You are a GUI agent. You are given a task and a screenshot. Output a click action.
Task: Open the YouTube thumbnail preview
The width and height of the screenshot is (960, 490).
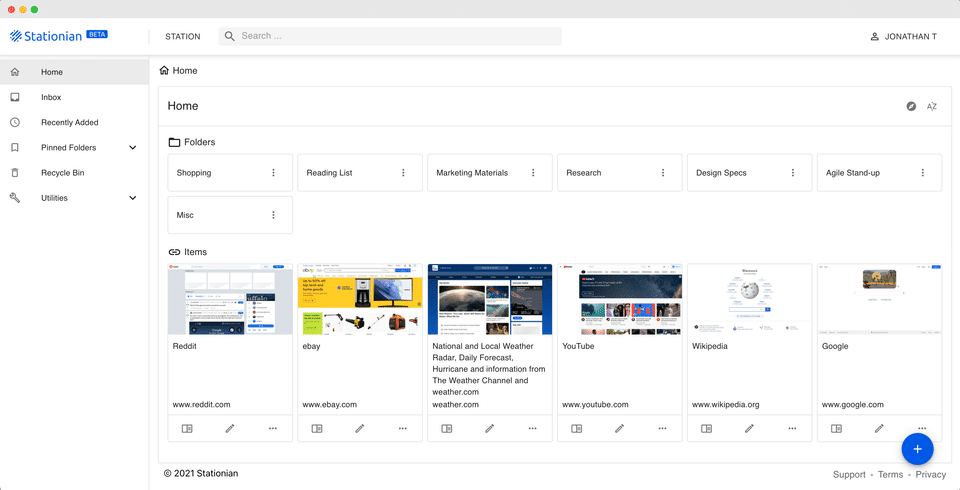pyautogui.click(x=620, y=299)
